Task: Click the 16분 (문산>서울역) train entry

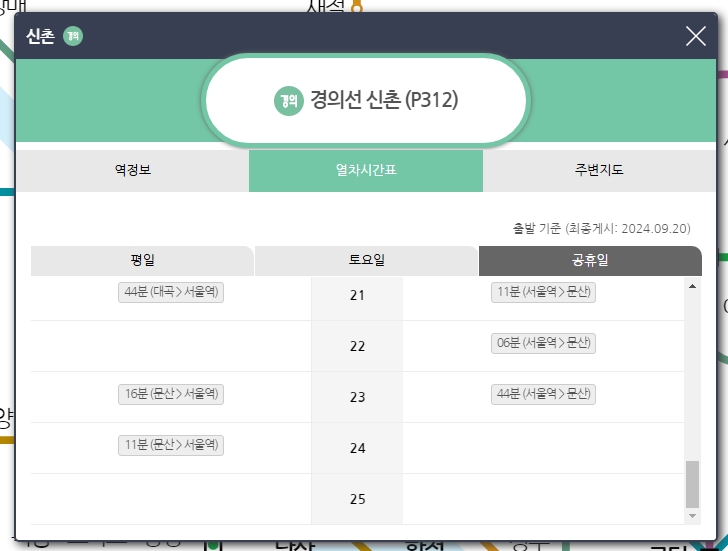Action: [x=171, y=394]
